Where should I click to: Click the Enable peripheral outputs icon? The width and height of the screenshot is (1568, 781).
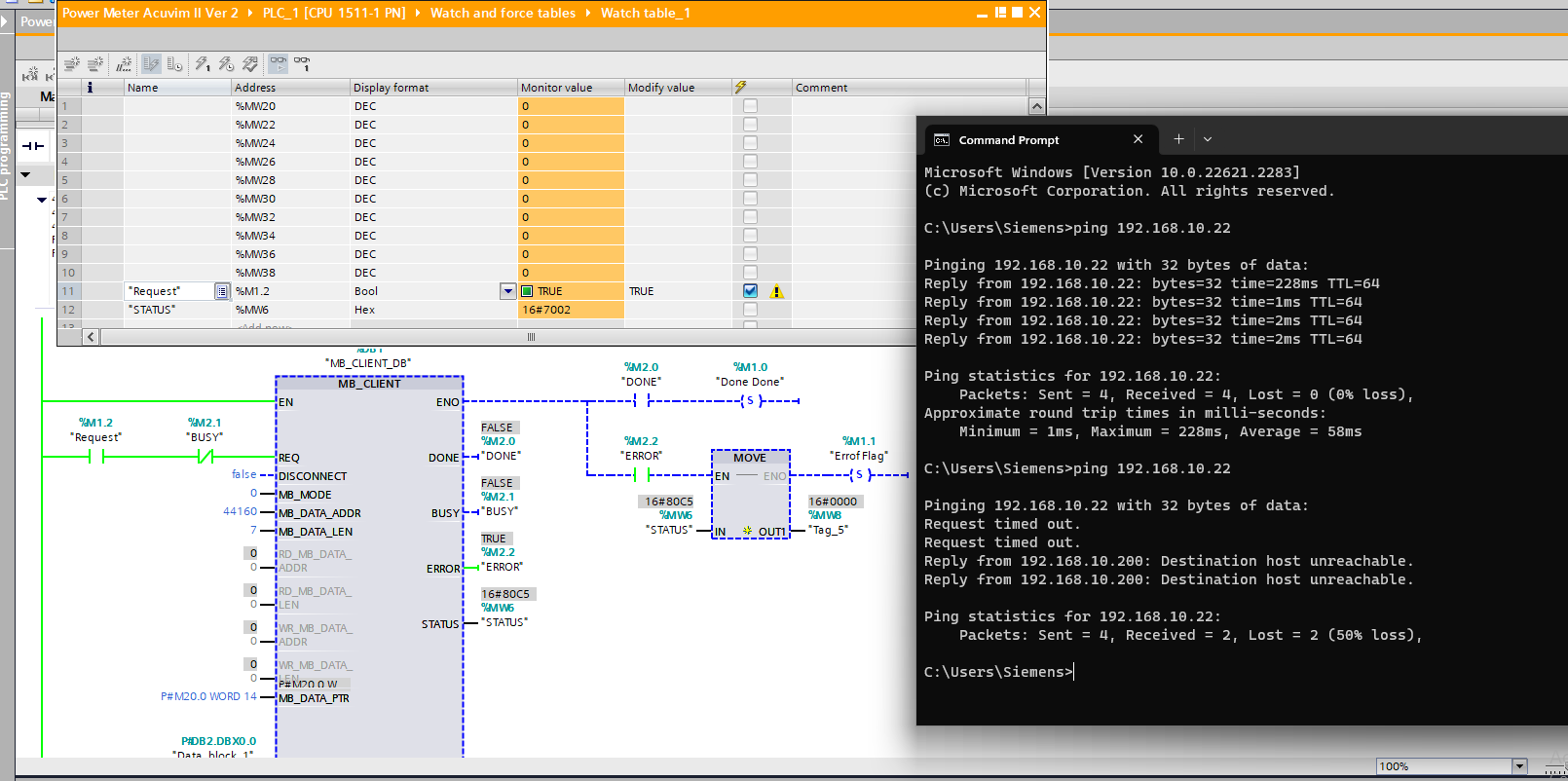(250, 64)
